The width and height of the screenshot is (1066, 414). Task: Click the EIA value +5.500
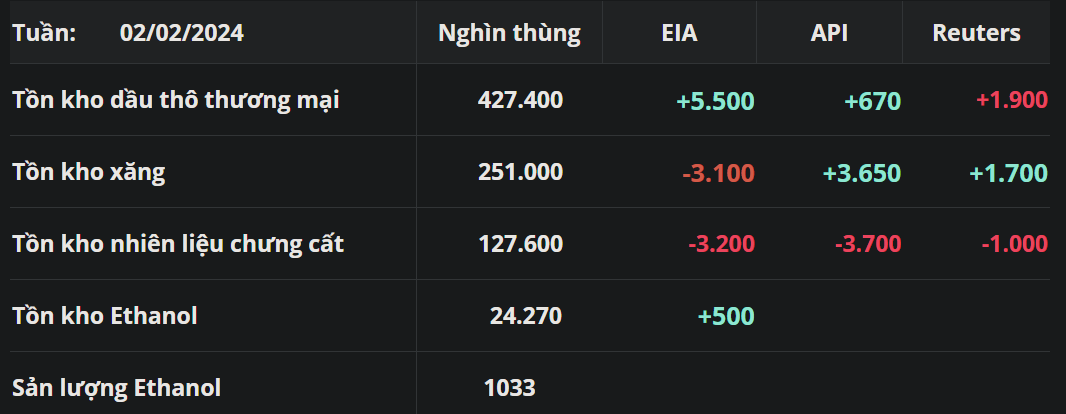pyautogui.click(x=715, y=101)
